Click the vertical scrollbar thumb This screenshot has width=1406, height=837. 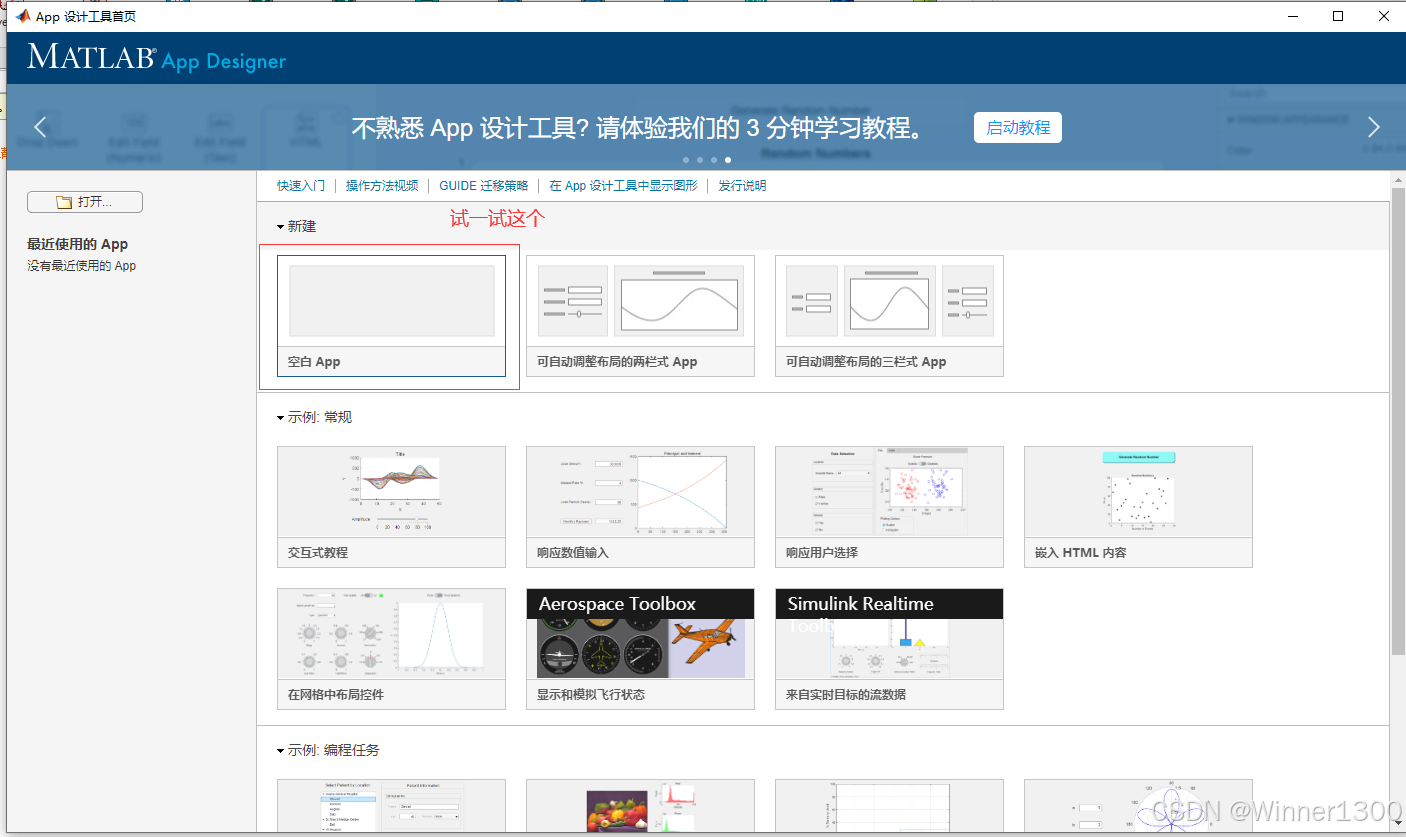point(1397,420)
